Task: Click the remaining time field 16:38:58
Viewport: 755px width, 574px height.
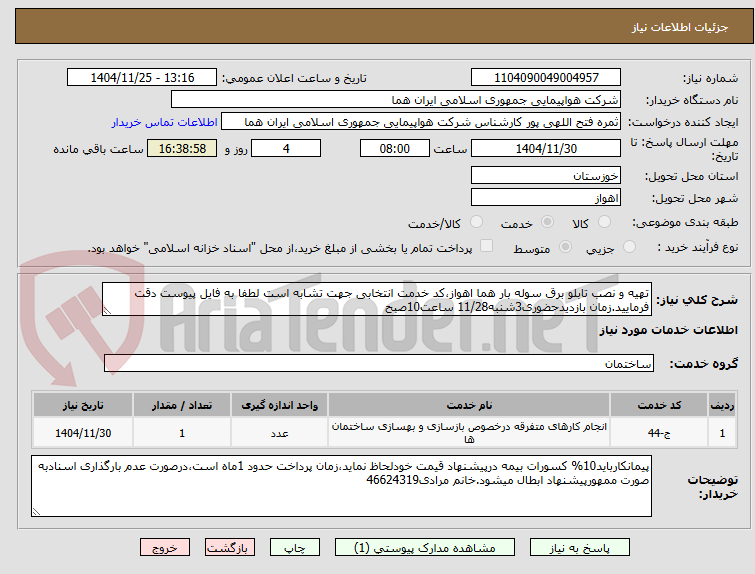Action: pos(182,148)
